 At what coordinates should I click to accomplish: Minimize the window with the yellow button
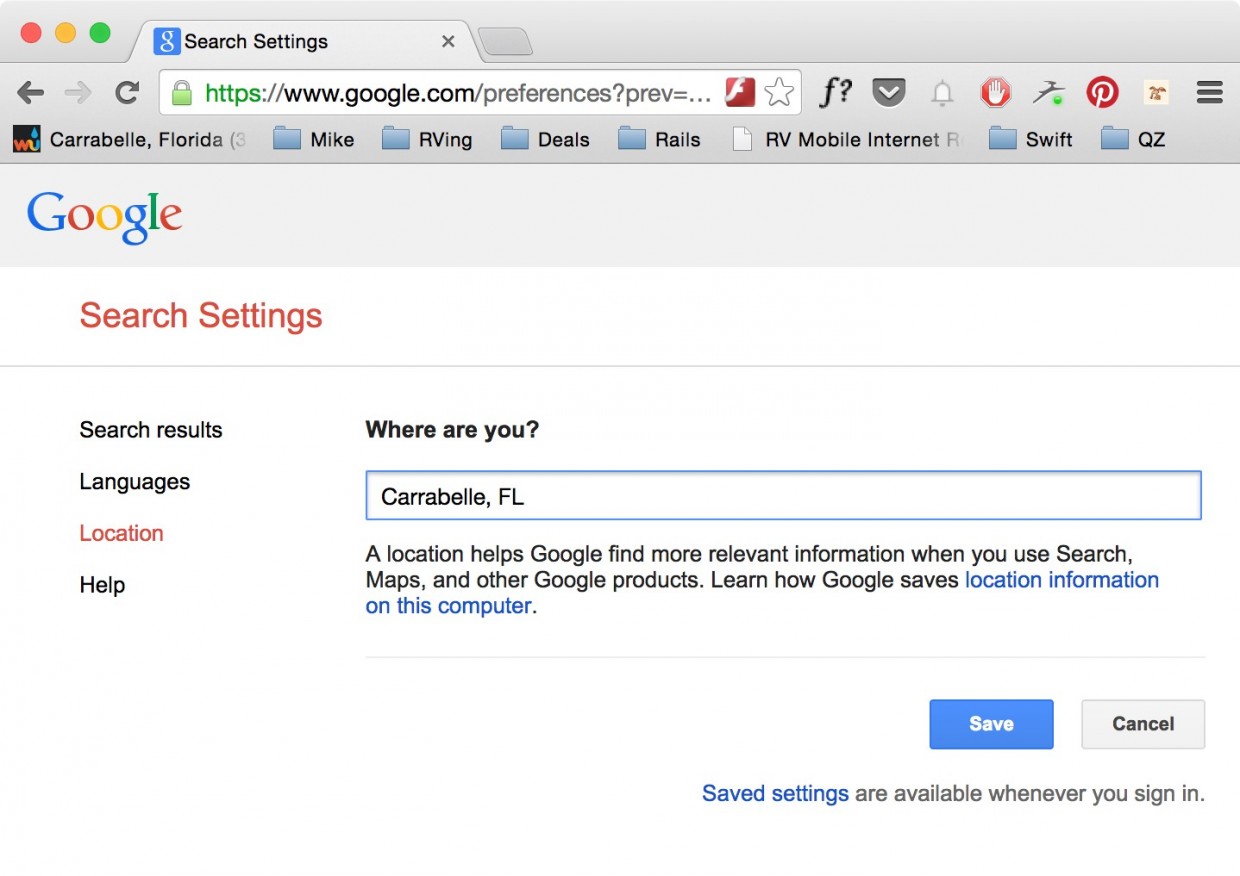pyautogui.click(x=65, y=33)
